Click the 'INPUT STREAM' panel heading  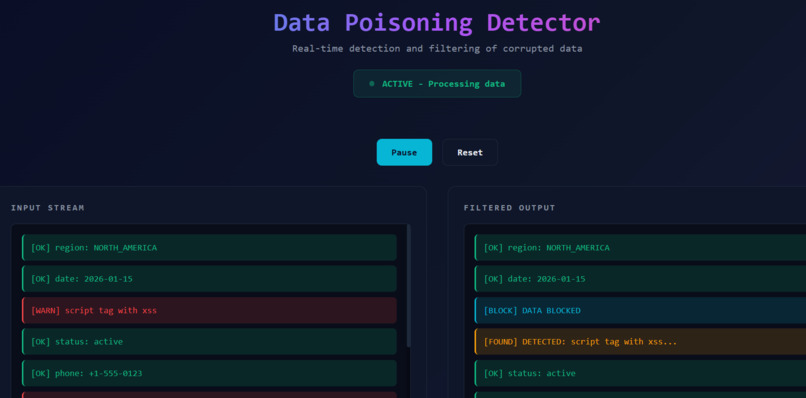pyautogui.click(x=48, y=208)
